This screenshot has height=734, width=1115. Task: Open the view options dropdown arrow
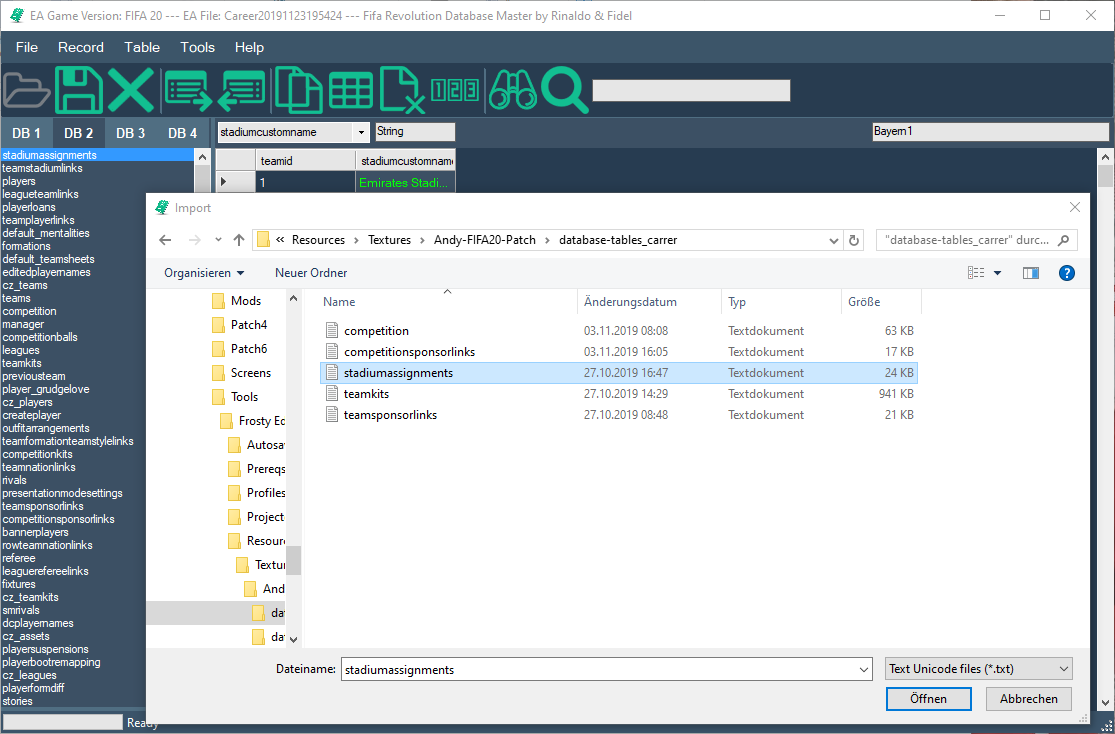click(x=997, y=273)
